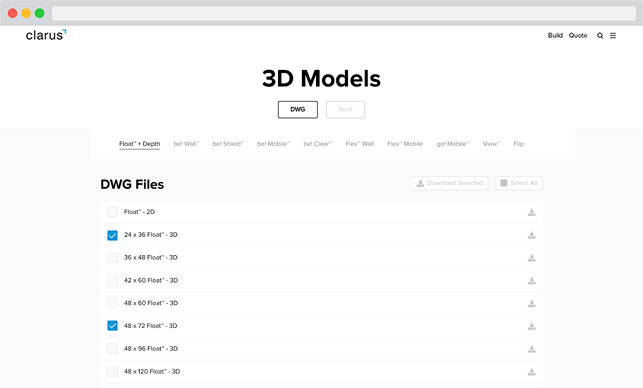Check the 48 x 96 Float 3D checkbox
643x388 pixels.
tap(112, 349)
